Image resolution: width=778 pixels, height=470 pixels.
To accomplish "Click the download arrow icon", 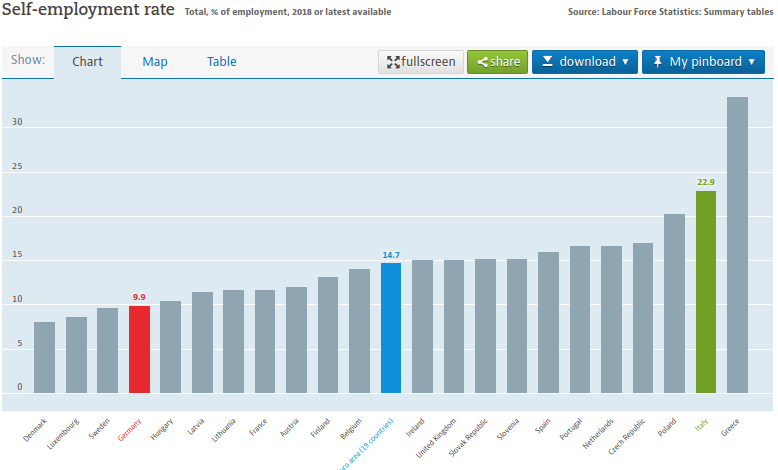I will (547, 61).
